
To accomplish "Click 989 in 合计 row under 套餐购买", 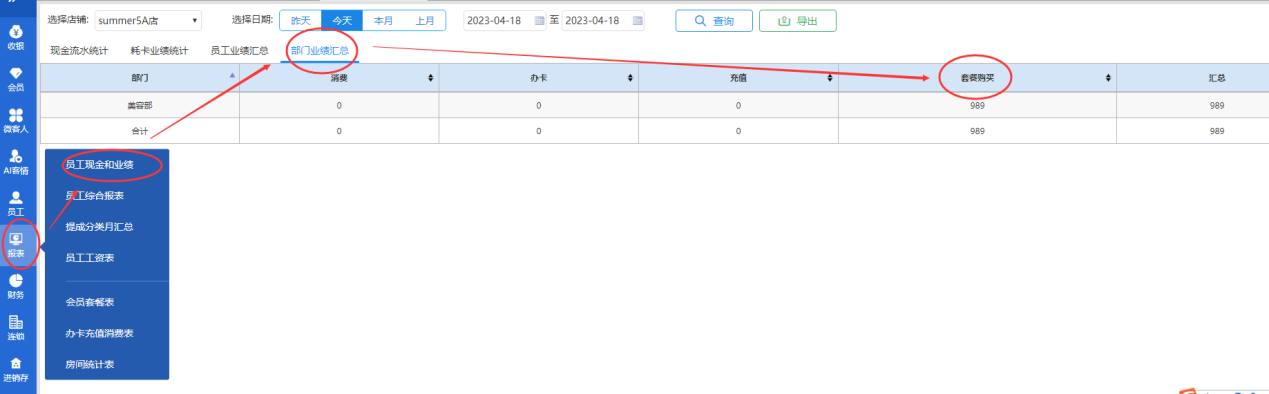I will 977,131.
